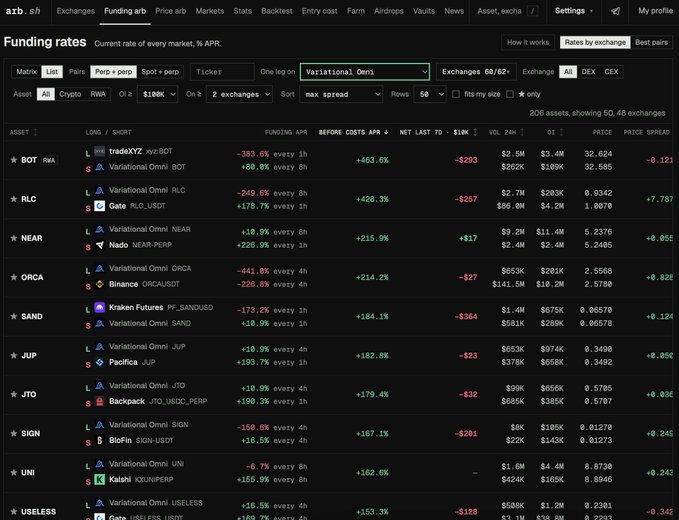This screenshot has height=520, width=679.
Task: Sort by Net Last 7D column arrows
Action: 475,132
